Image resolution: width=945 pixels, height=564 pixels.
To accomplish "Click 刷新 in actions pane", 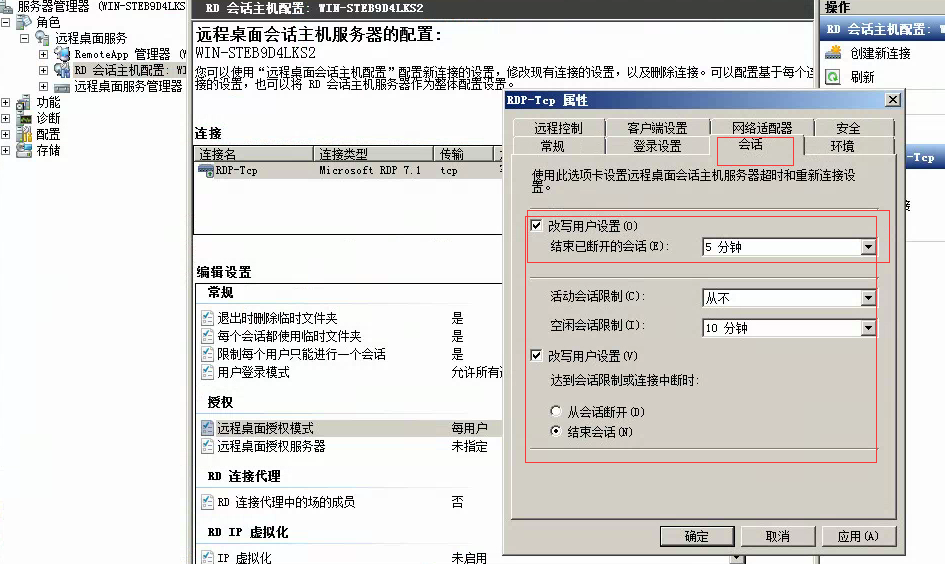I will [x=862, y=77].
